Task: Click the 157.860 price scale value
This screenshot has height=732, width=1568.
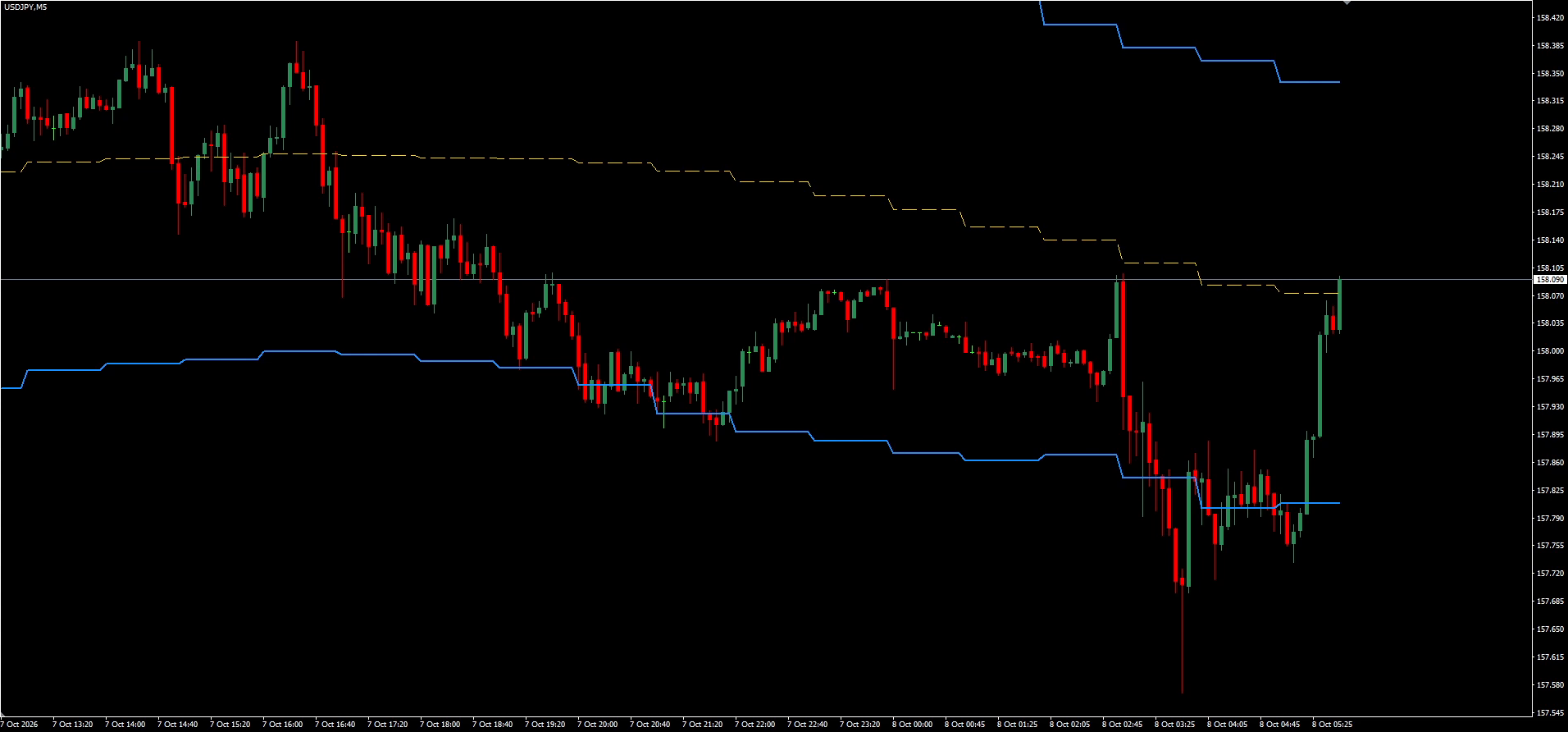Action: click(x=1549, y=463)
